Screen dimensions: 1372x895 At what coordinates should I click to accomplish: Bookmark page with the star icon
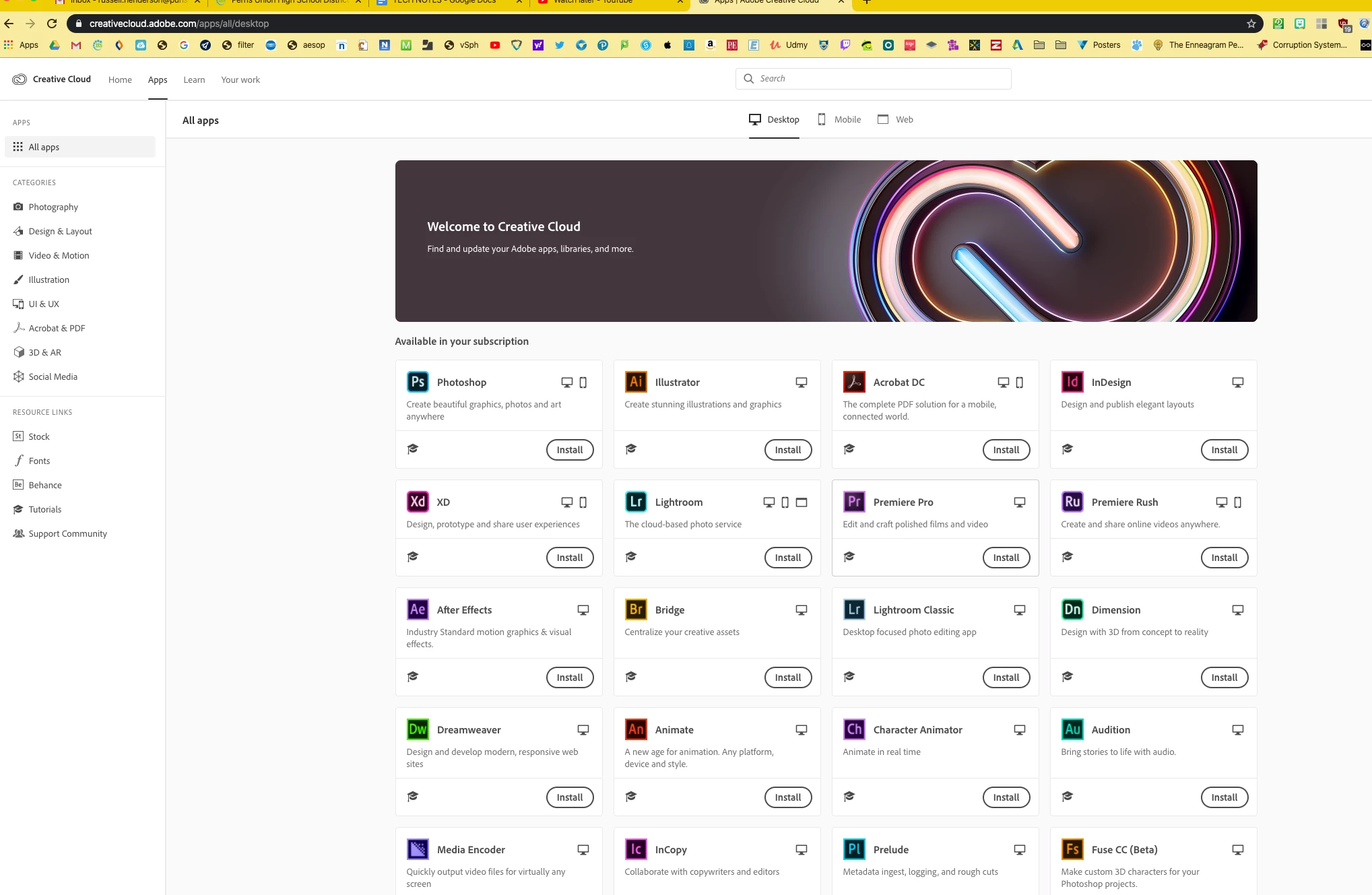coord(1251,24)
